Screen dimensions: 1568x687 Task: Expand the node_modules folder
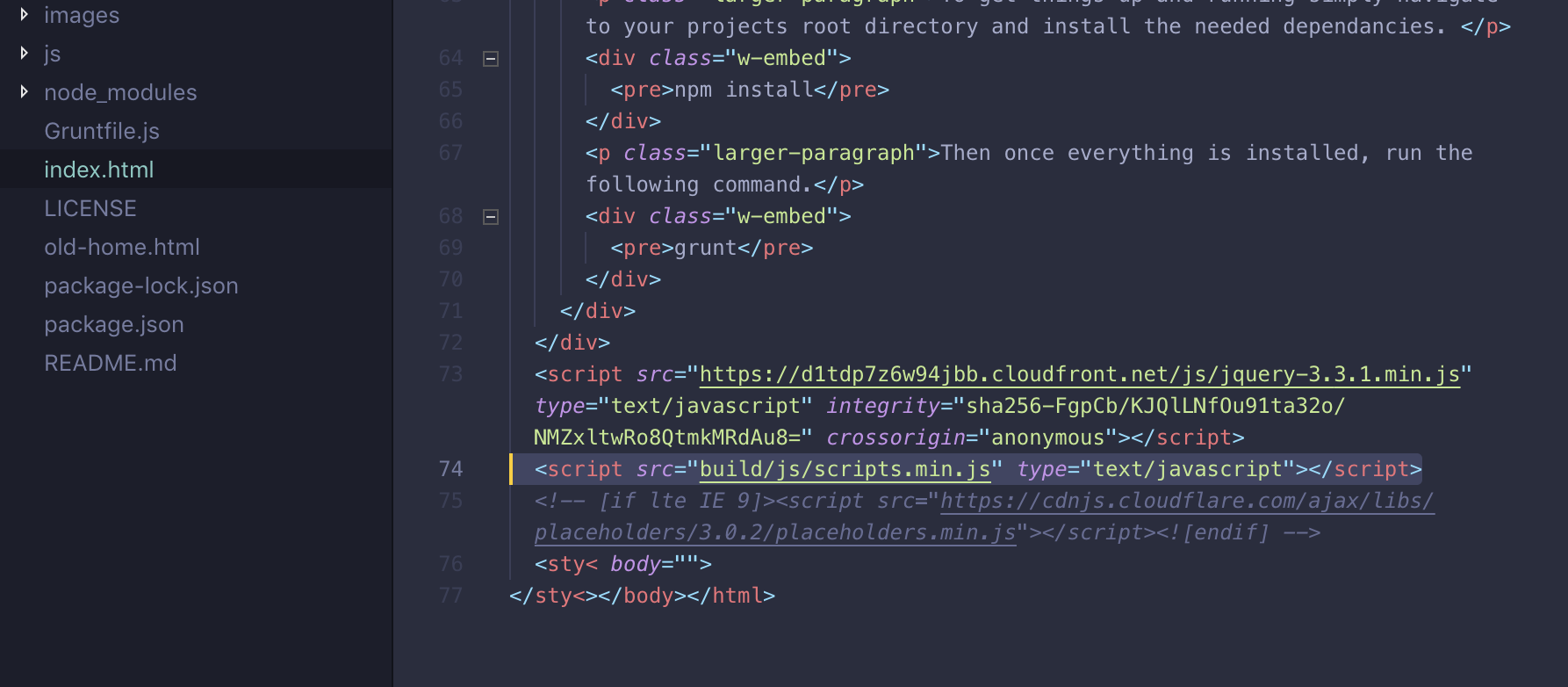click(25, 91)
